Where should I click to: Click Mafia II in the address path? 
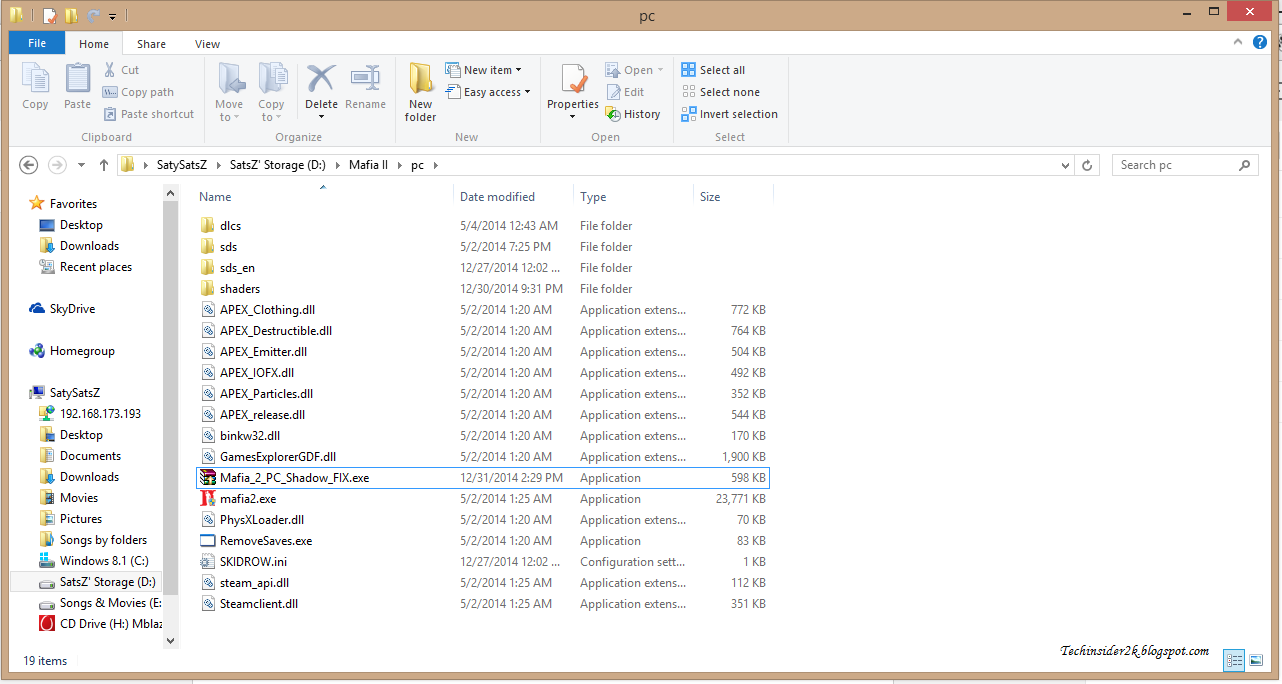[368, 165]
